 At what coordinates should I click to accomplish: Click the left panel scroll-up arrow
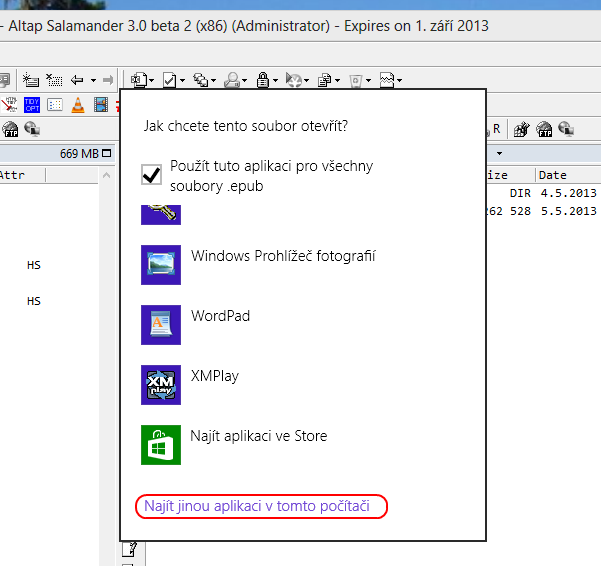107,176
